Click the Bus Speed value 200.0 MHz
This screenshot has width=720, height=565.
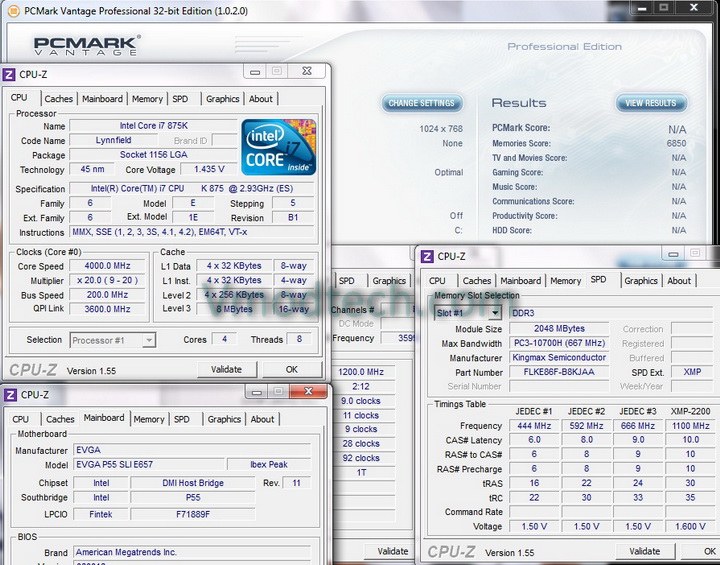pyautogui.click(x=107, y=295)
